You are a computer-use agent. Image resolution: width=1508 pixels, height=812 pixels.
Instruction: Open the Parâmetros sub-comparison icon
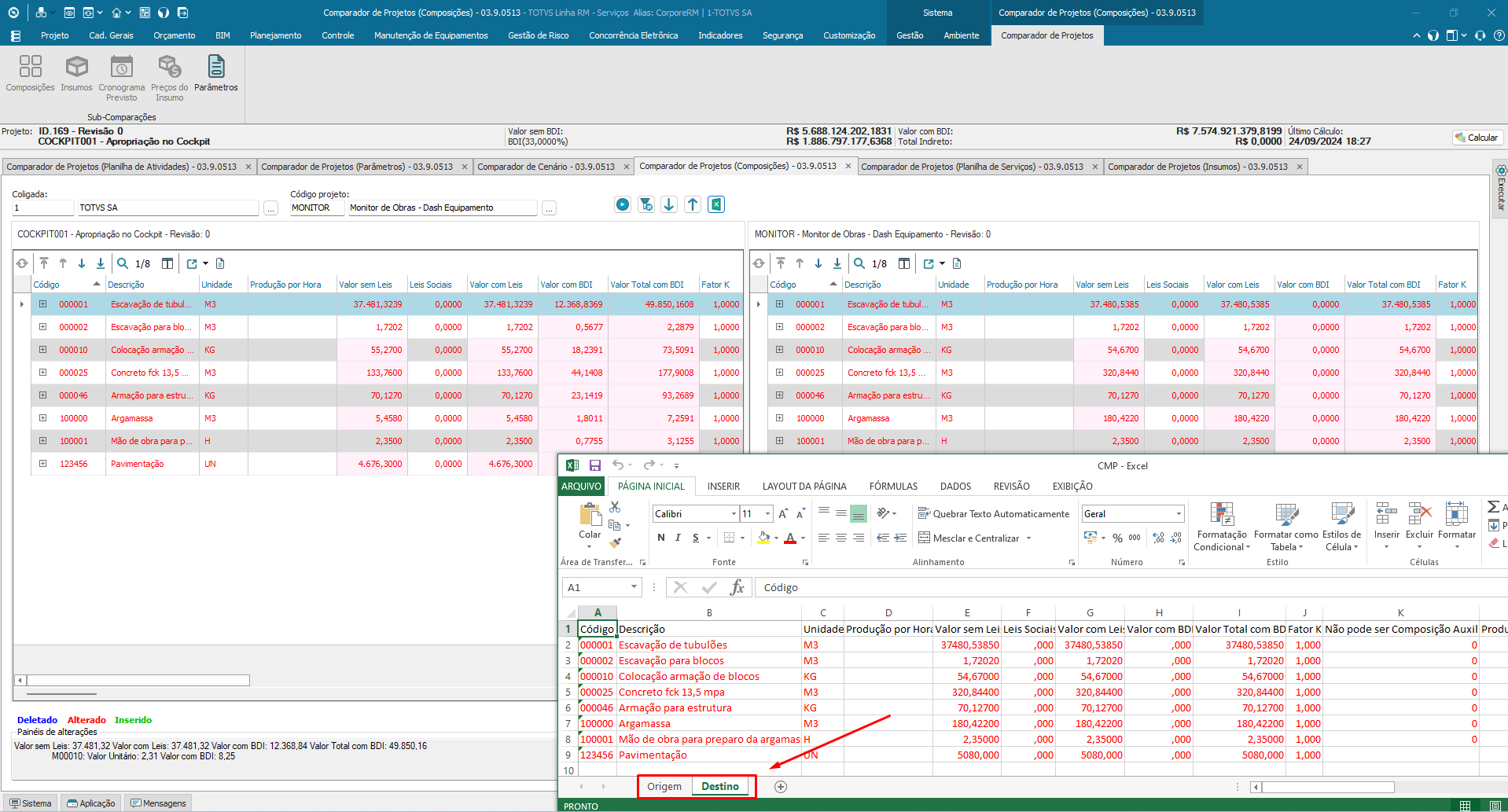coord(215,73)
